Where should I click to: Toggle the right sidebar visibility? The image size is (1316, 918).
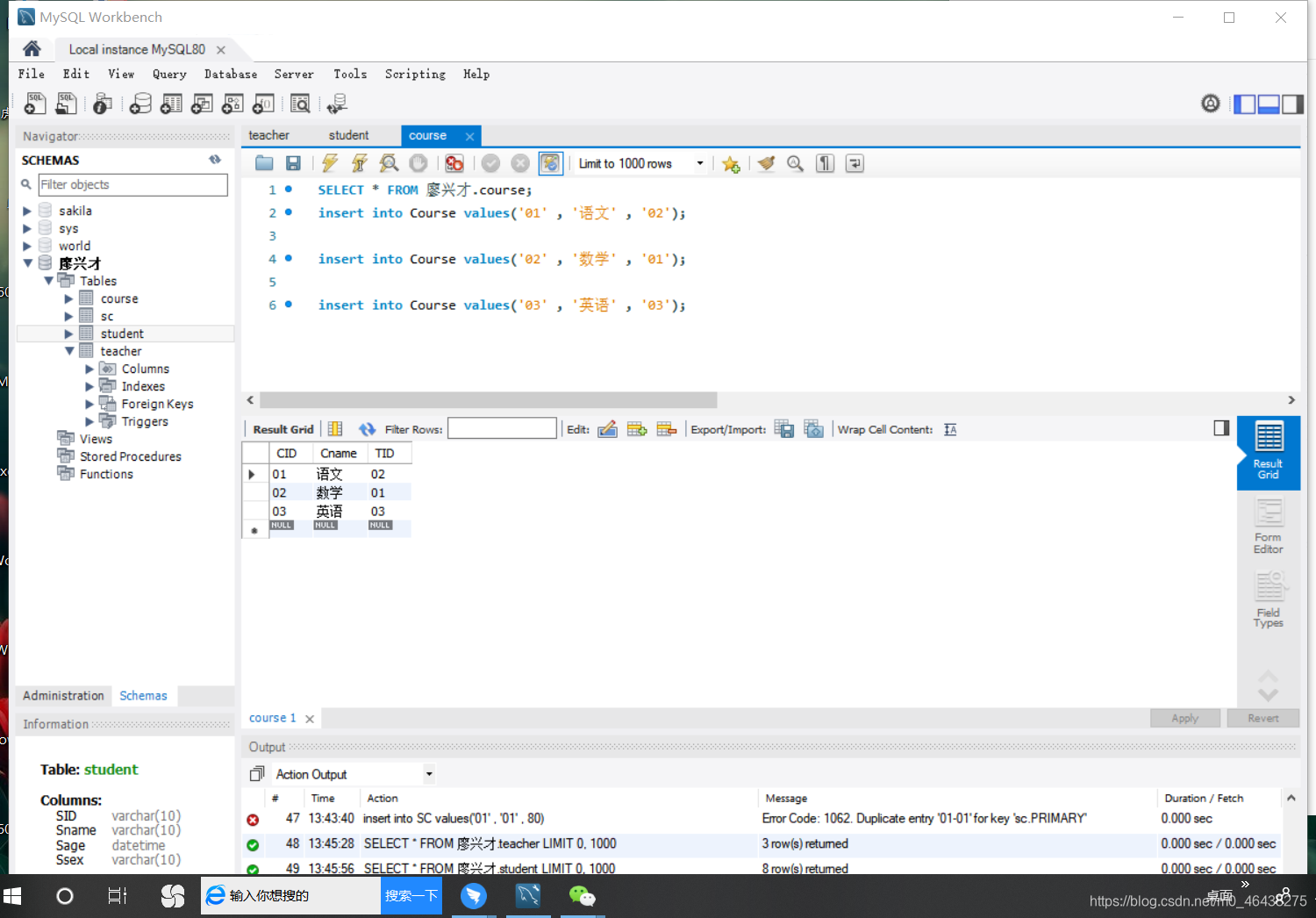[1292, 104]
